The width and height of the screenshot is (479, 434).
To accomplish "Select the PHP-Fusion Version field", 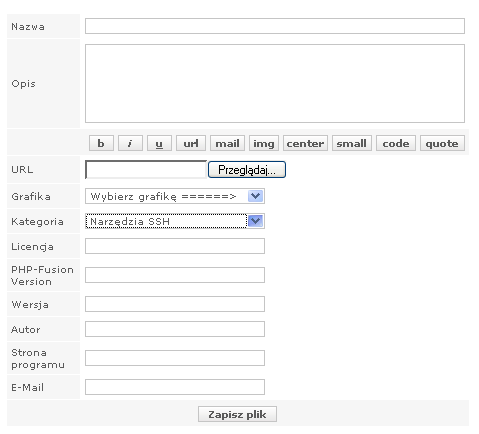I will coord(175,275).
